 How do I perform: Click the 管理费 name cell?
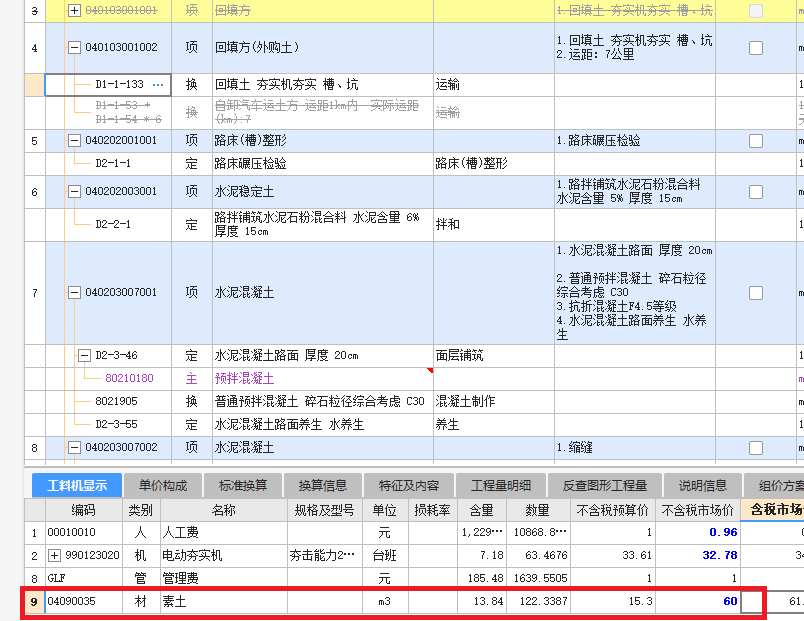click(224, 578)
